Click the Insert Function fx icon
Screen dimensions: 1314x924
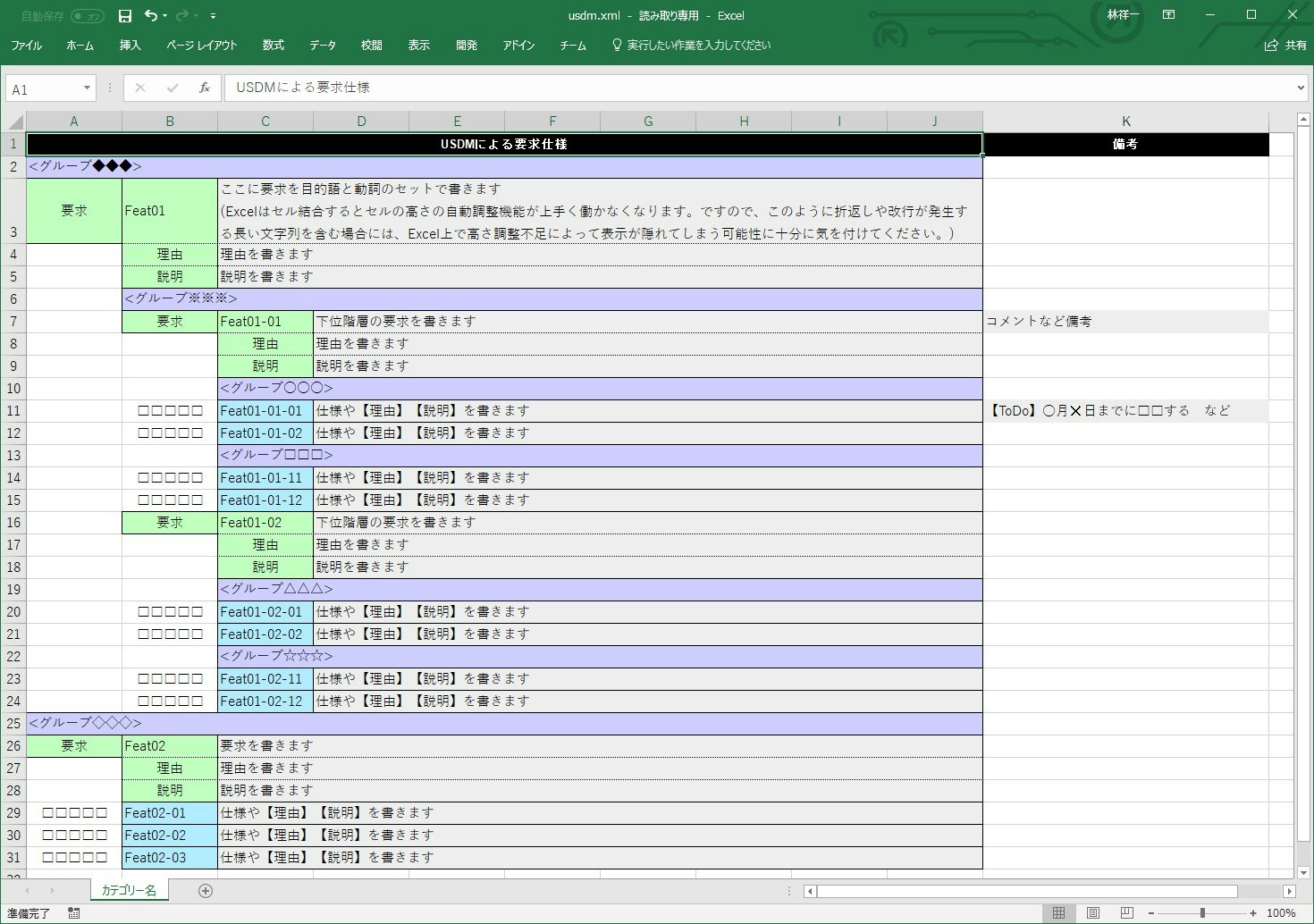coord(205,88)
